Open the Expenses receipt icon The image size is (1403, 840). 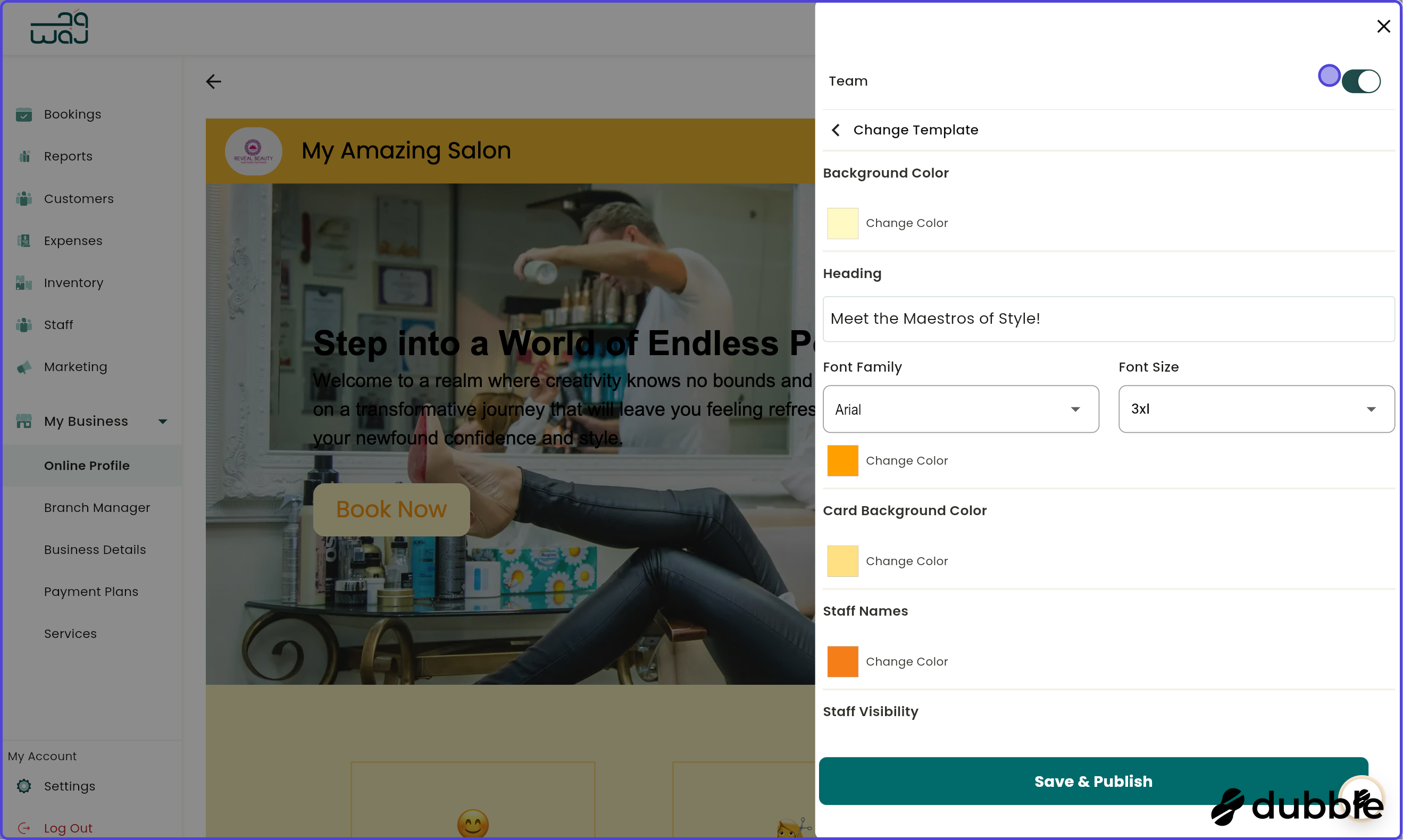tap(24, 240)
